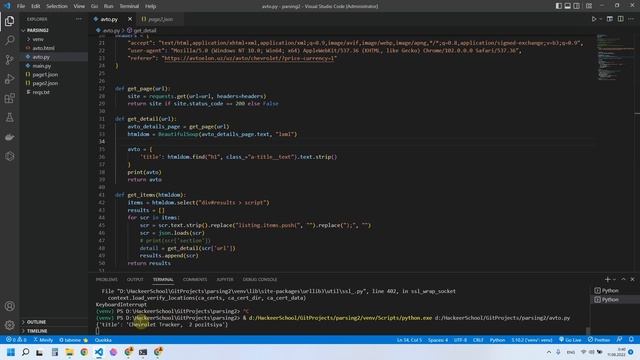
Task: Open File Explorer from the taskbar
Action: point(69,352)
